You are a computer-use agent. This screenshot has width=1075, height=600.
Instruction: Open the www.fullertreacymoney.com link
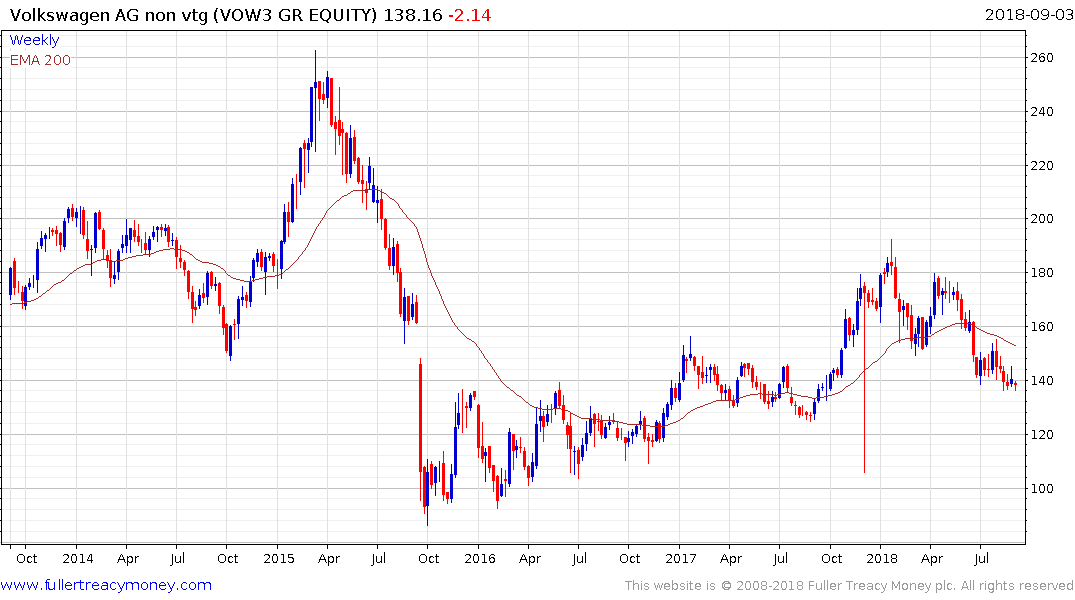[x=106, y=585]
